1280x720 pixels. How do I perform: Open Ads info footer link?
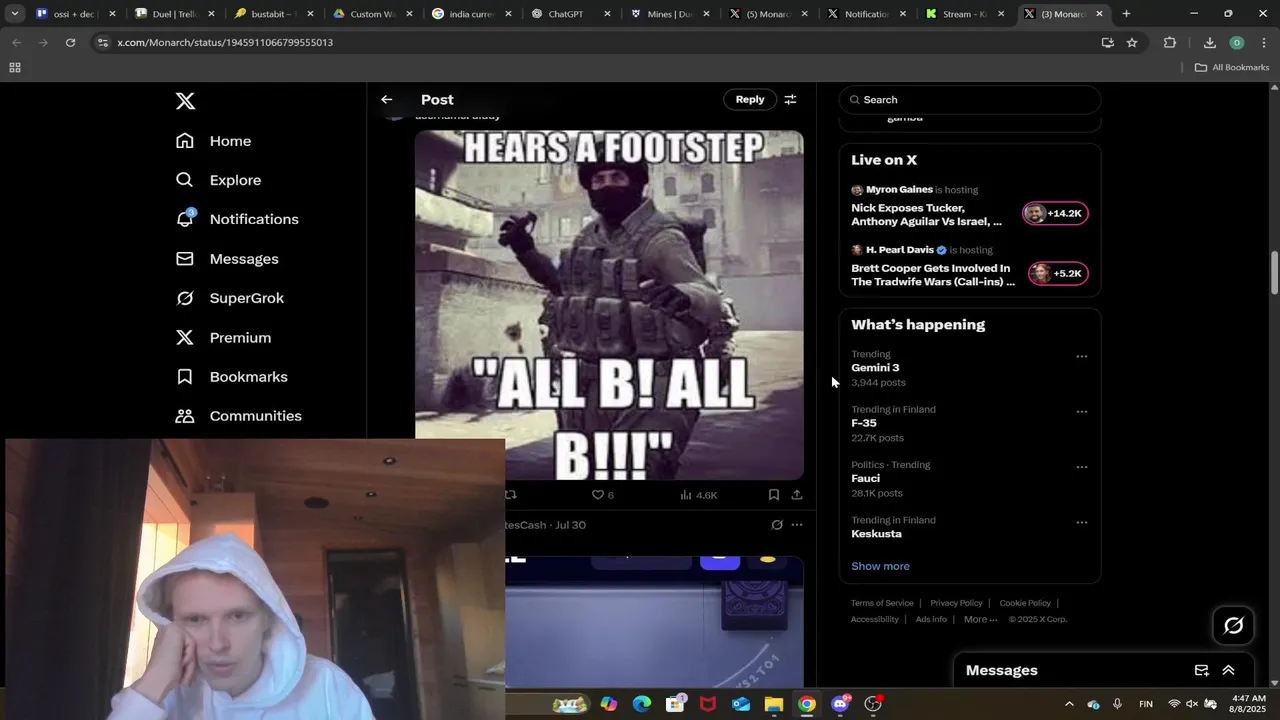931,619
